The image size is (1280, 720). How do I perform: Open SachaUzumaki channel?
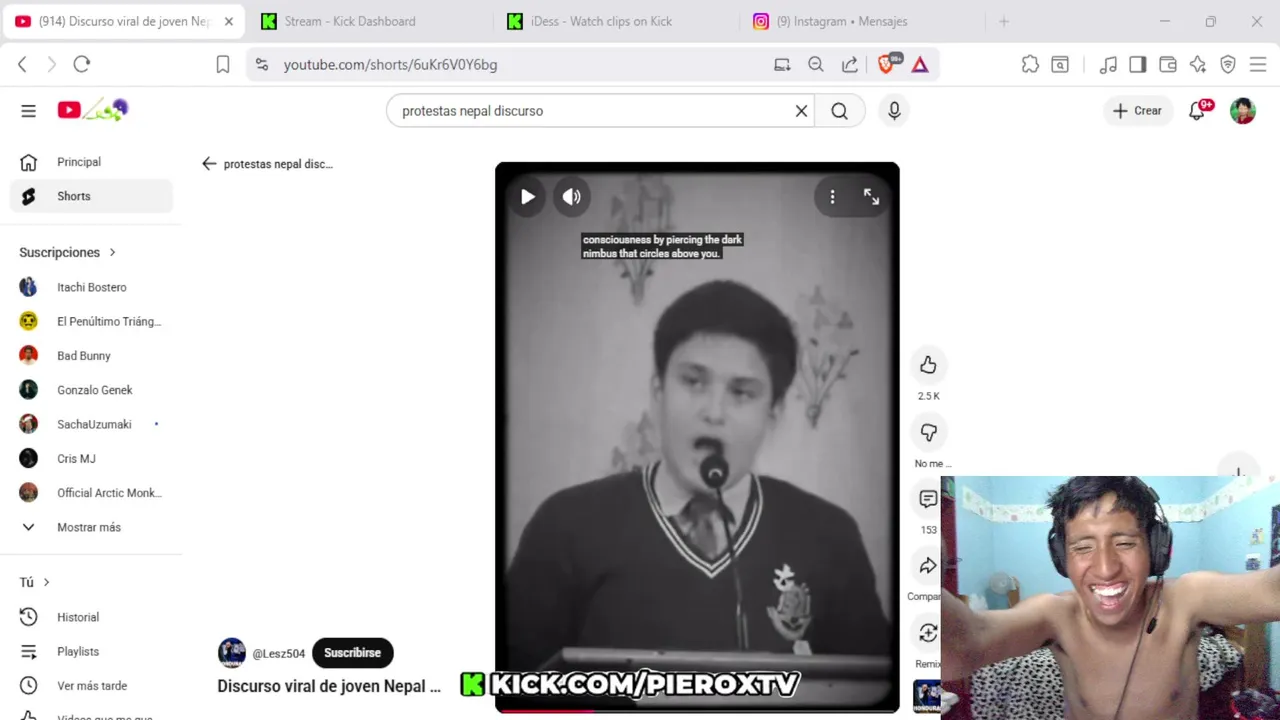tap(91, 424)
